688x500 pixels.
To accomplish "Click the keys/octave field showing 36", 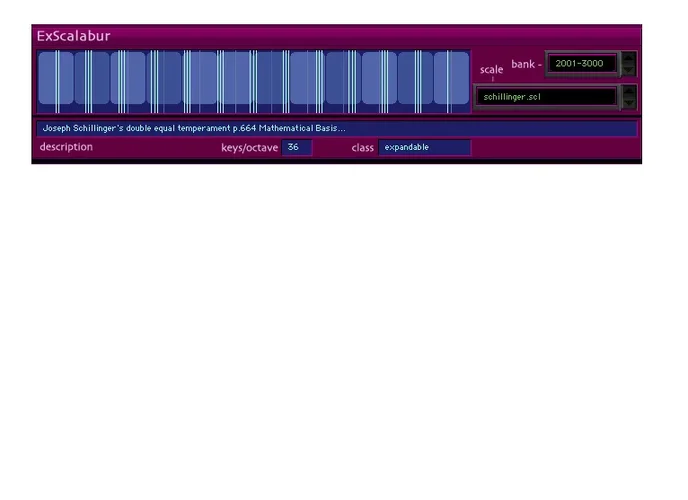I will point(297,147).
